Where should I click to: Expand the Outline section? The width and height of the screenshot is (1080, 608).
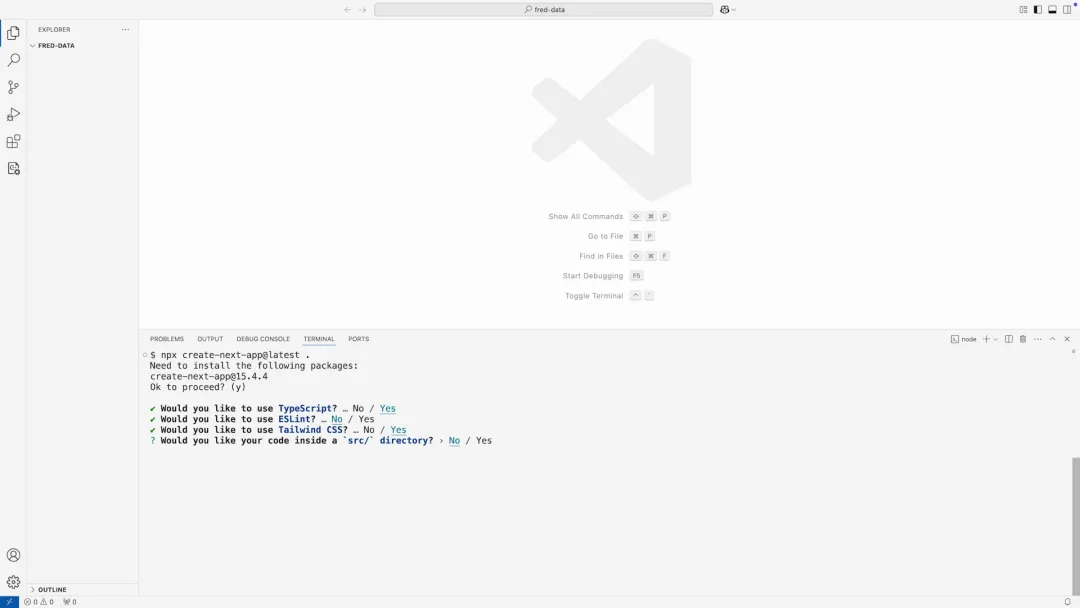tap(51, 590)
